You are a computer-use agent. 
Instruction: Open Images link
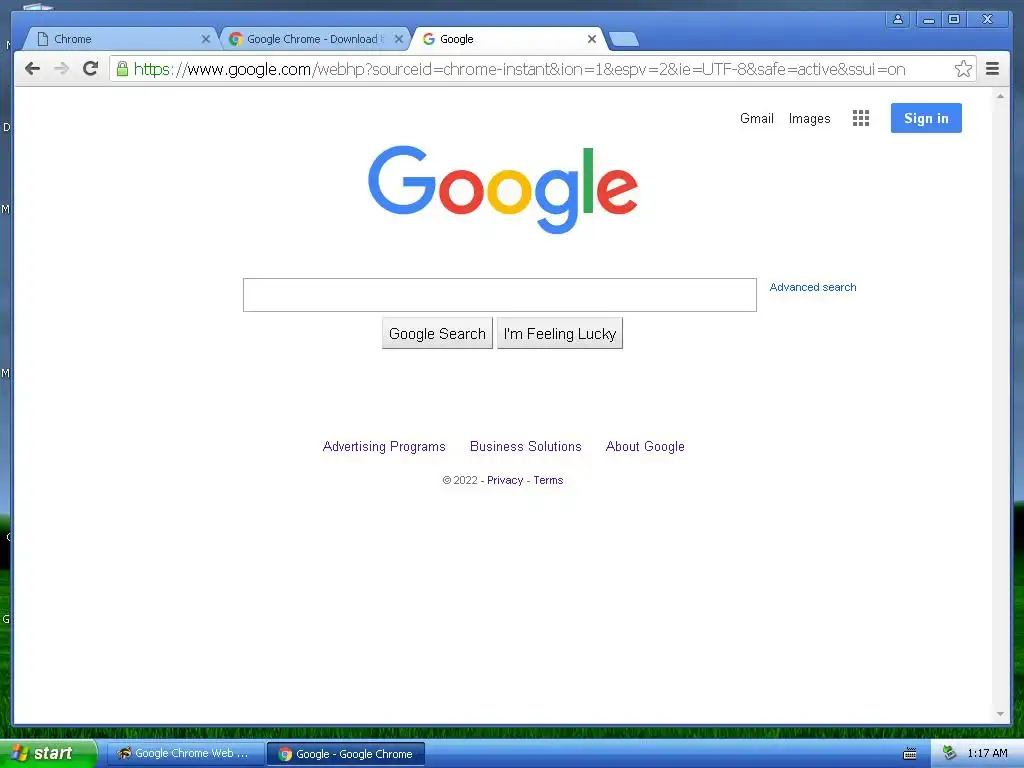tap(810, 118)
